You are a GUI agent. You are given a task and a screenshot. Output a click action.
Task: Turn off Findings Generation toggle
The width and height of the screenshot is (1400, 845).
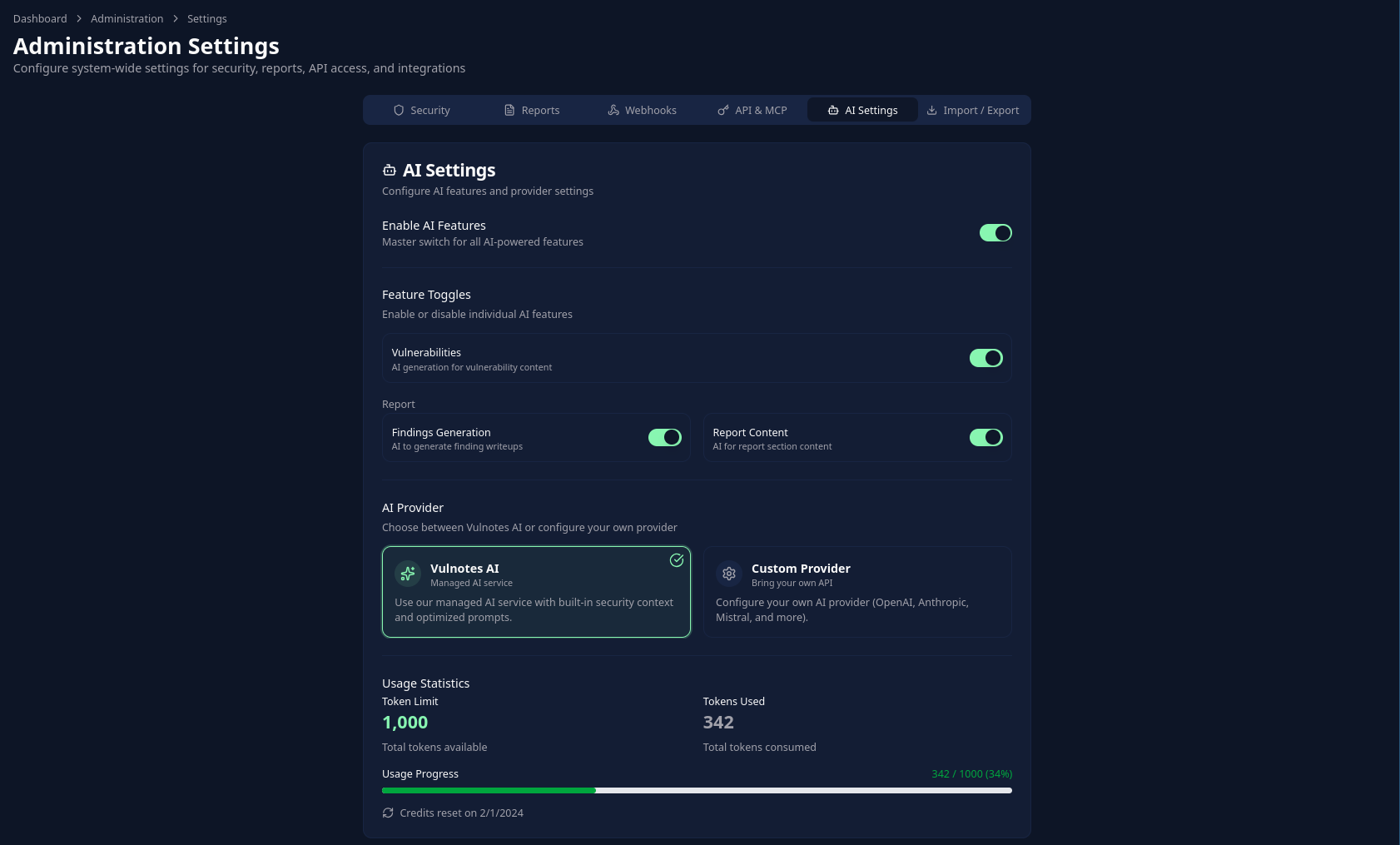[665, 438]
